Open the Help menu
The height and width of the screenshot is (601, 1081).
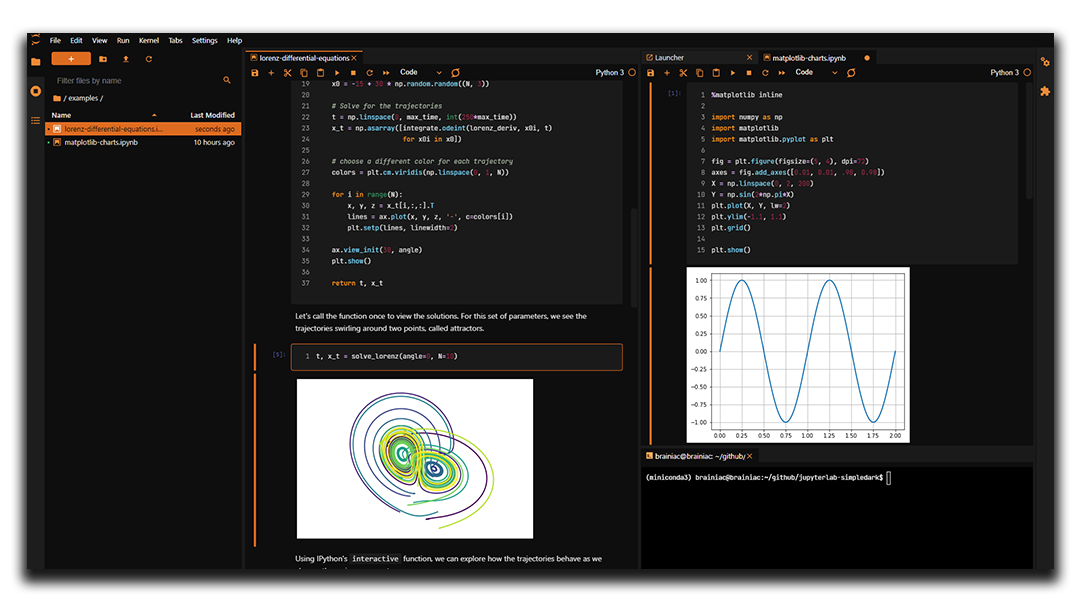234,41
